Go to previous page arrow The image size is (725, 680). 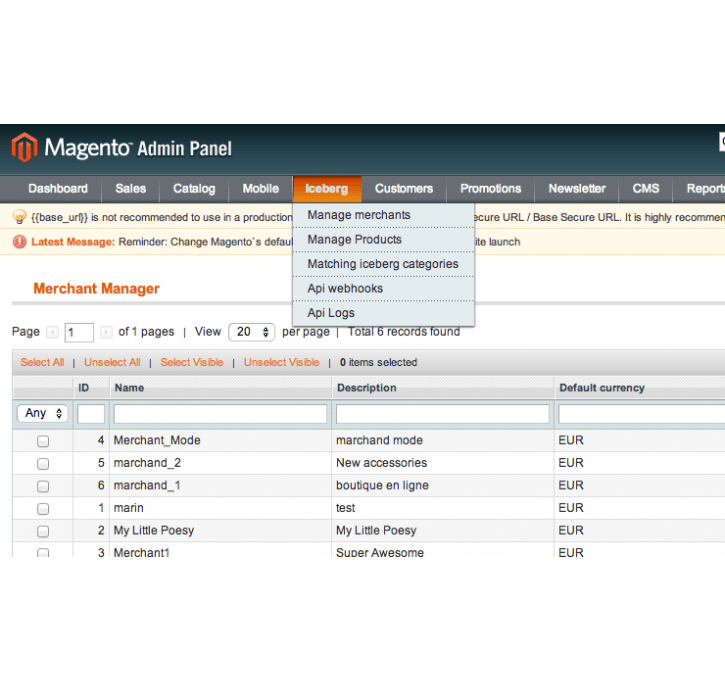click(x=53, y=332)
